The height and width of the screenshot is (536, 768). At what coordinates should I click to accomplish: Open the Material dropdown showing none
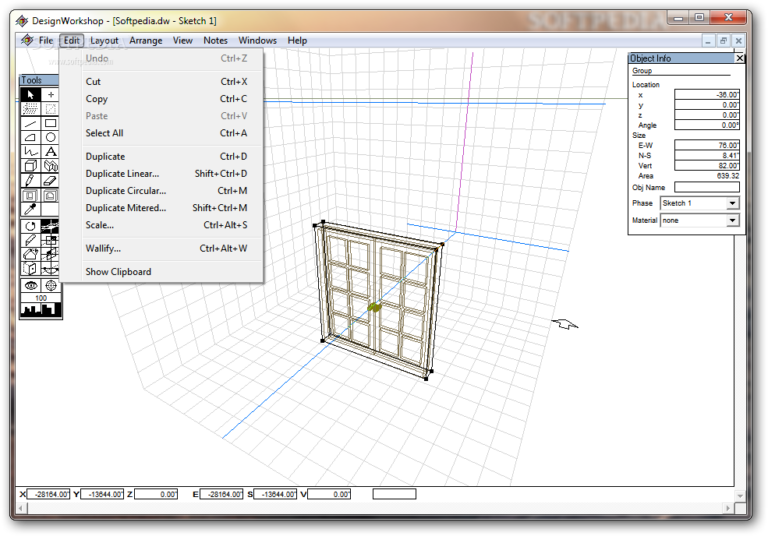[700, 220]
